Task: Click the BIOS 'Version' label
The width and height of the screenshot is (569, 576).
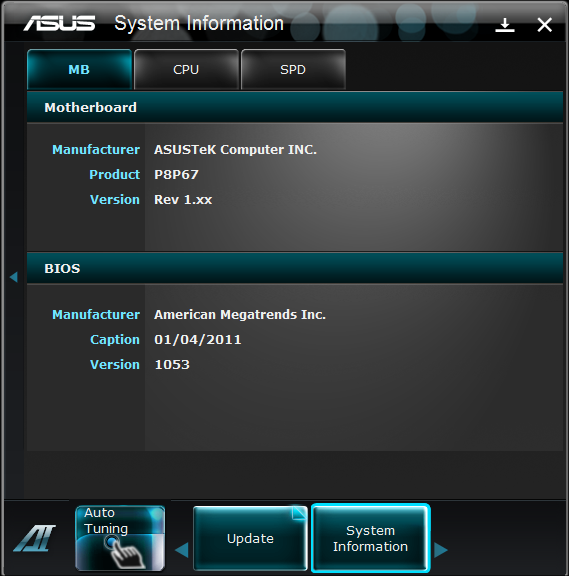Action: click(x=115, y=364)
